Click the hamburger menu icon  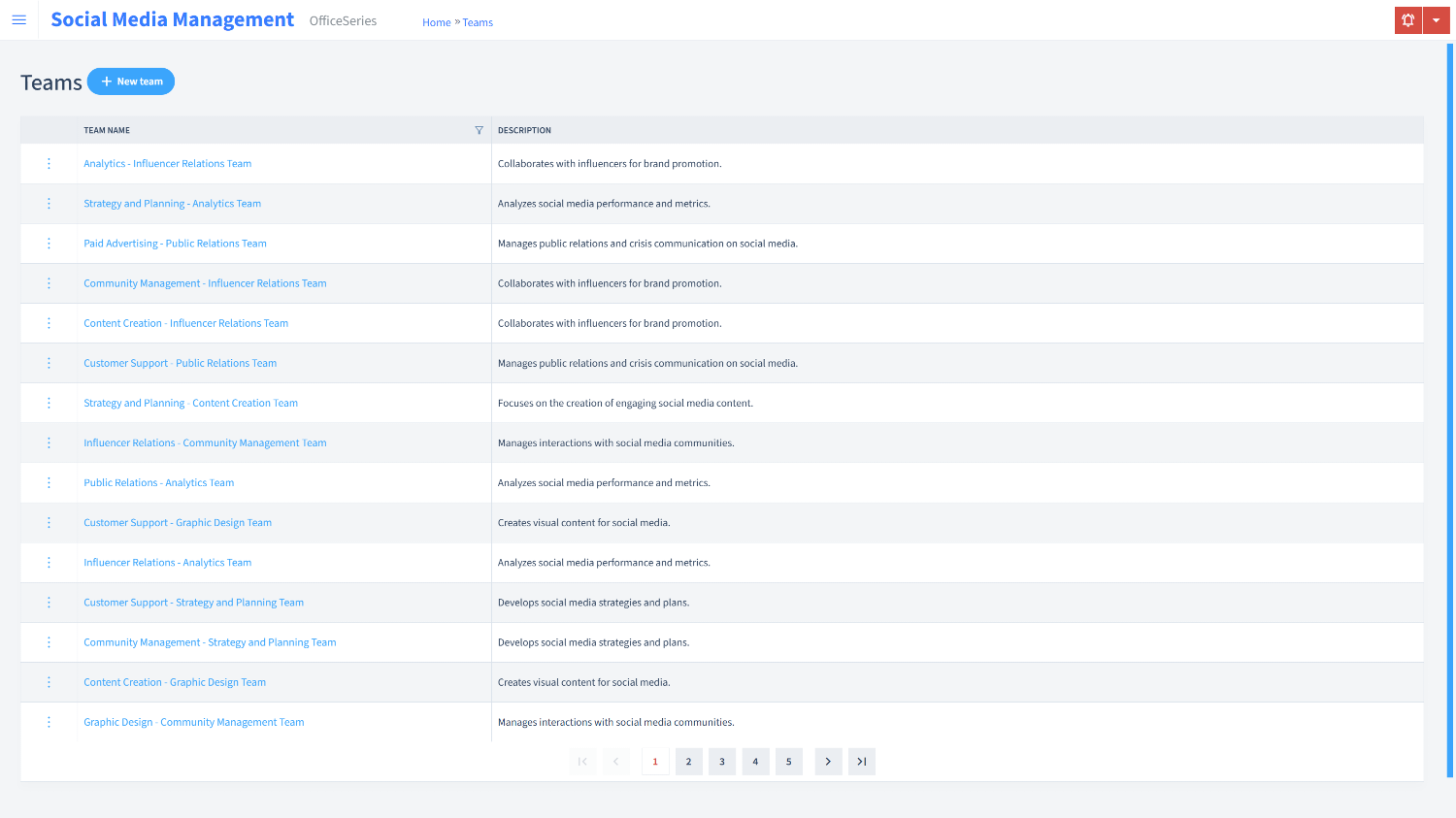pos(19,19)
